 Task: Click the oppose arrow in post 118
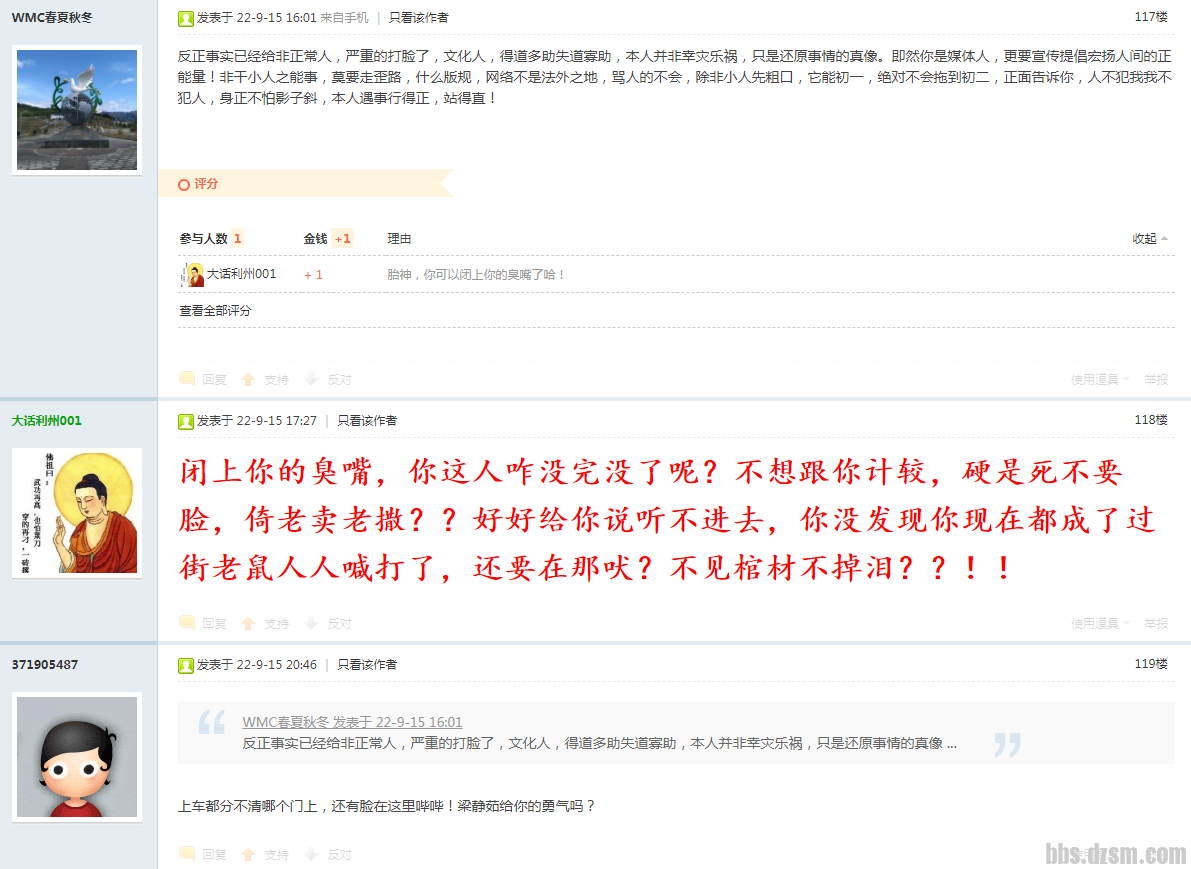click(311, 623)
